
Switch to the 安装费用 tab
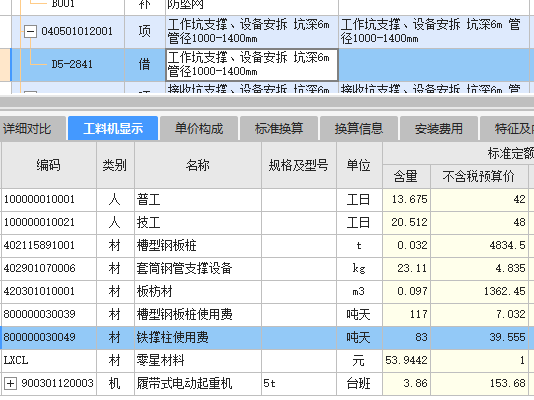[x=439, y=129]
